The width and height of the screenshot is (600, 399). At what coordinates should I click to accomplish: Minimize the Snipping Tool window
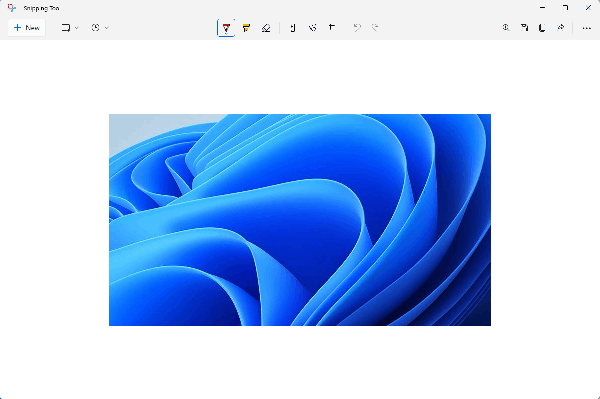click(543, 8)
